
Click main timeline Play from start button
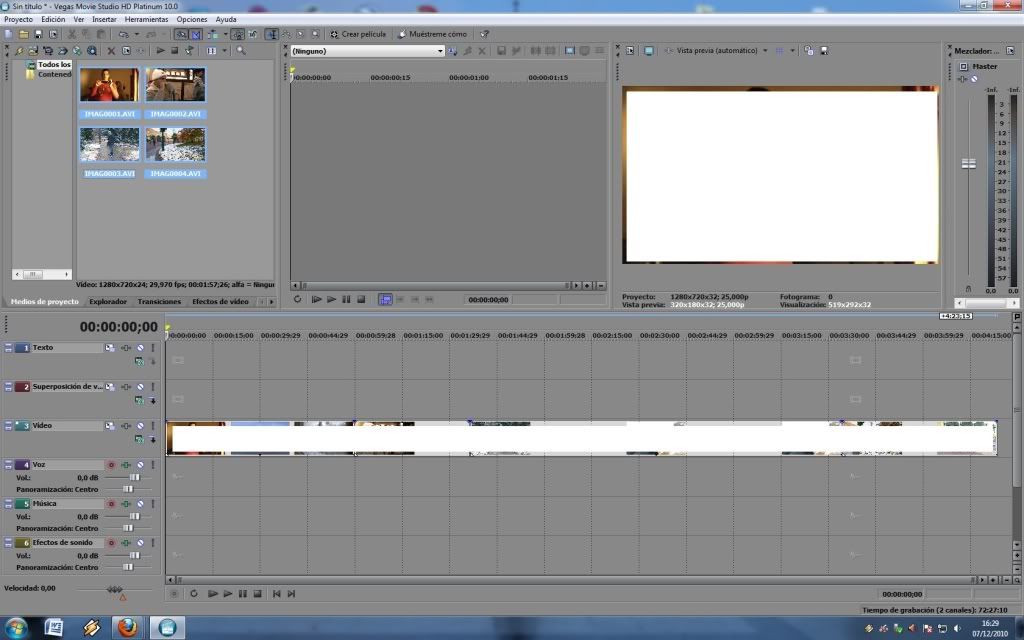pos(212,594)
